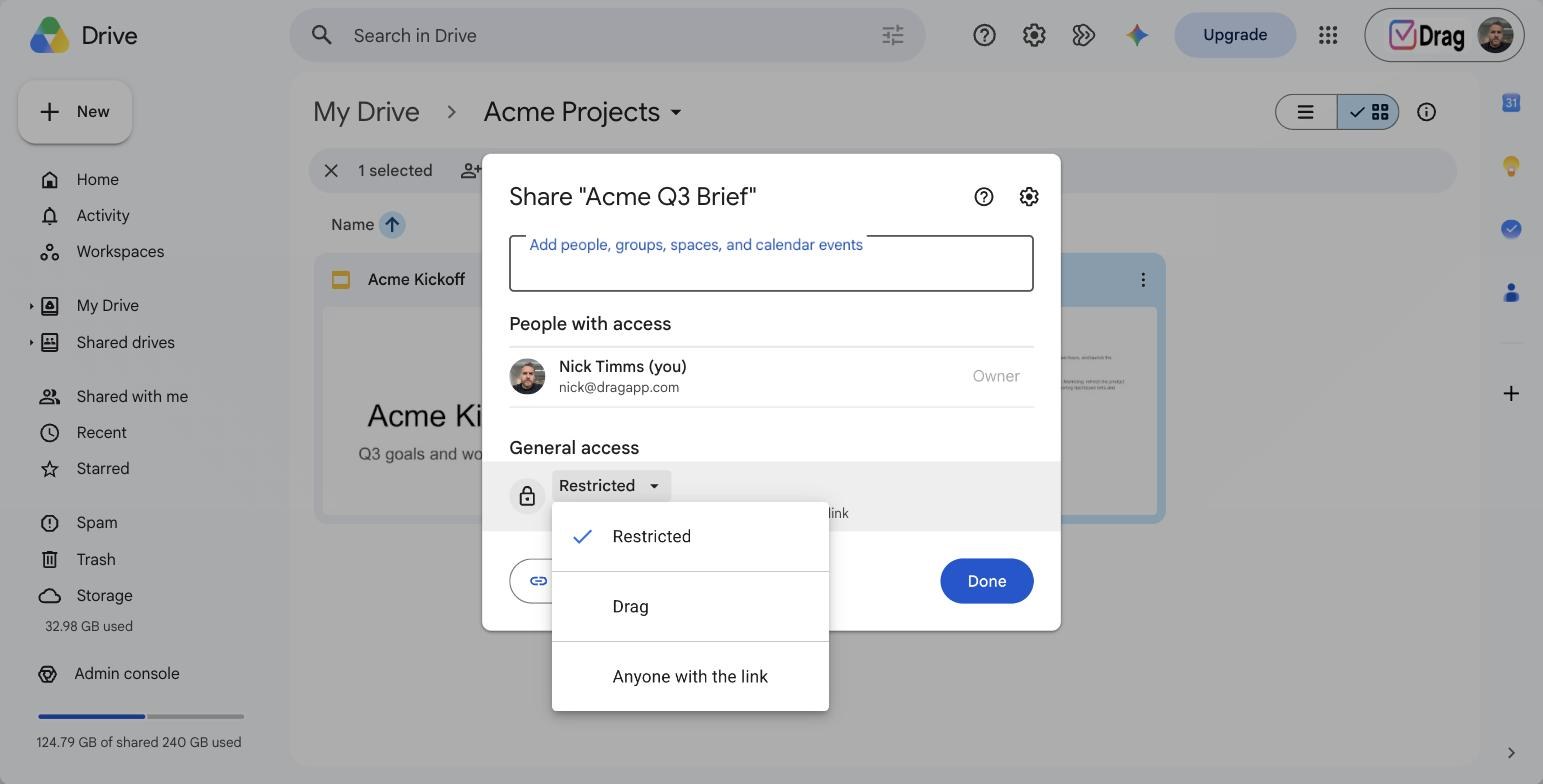
Task: Get add-ons plus icon in side panel
Action: pyautogui.click(x=1511, y=393)
